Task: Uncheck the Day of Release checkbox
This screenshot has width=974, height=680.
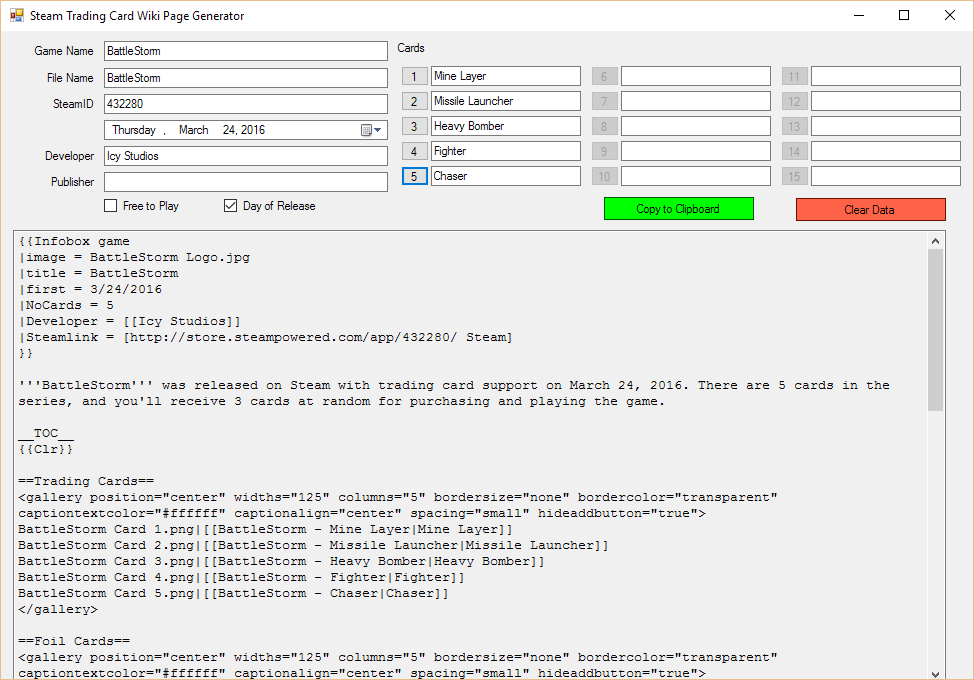Action: [x=230, y=206]
